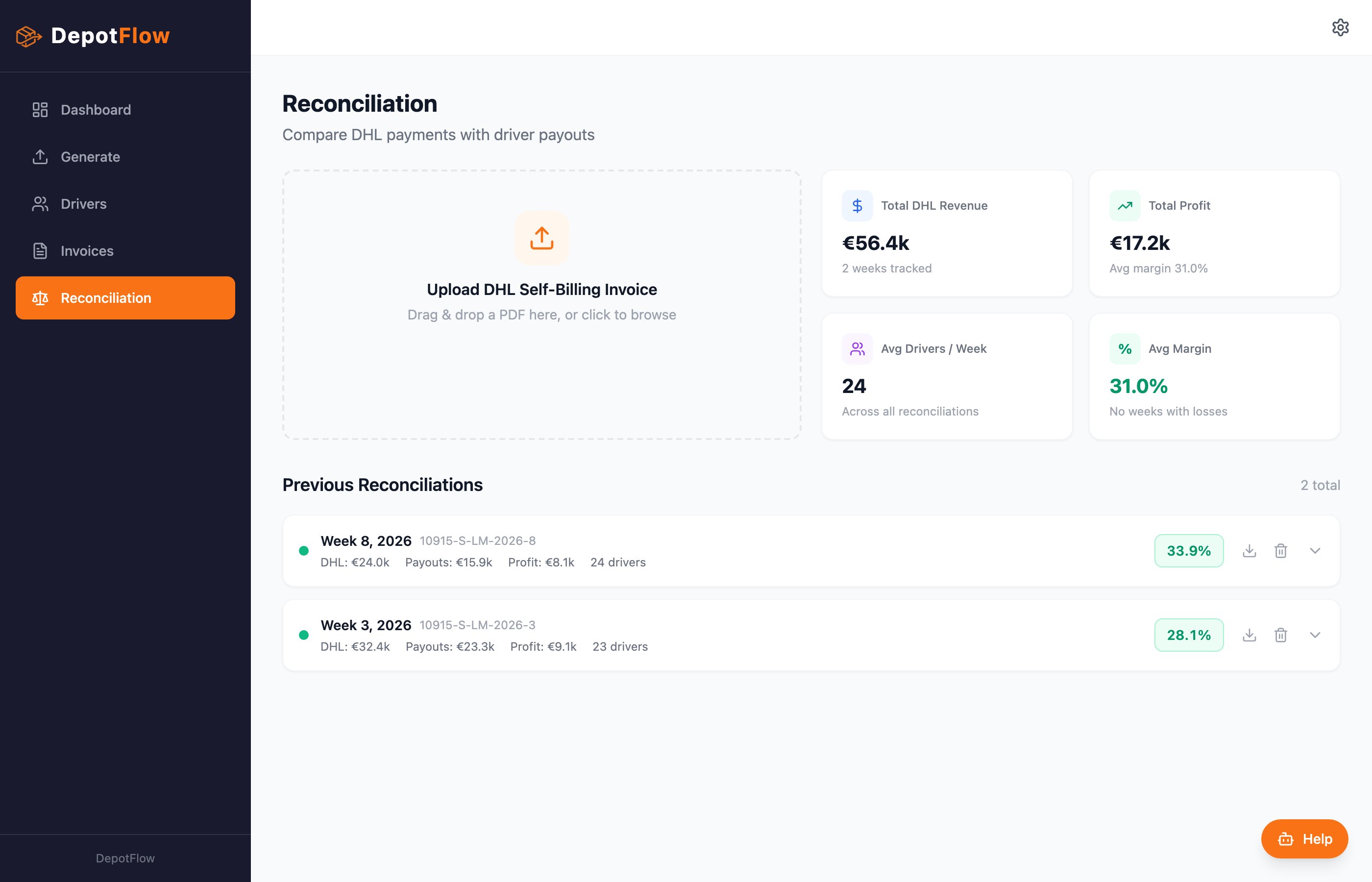1372x882 pixels.
Task: Open settings via the gear icon
Action: tap(1340, 27)
